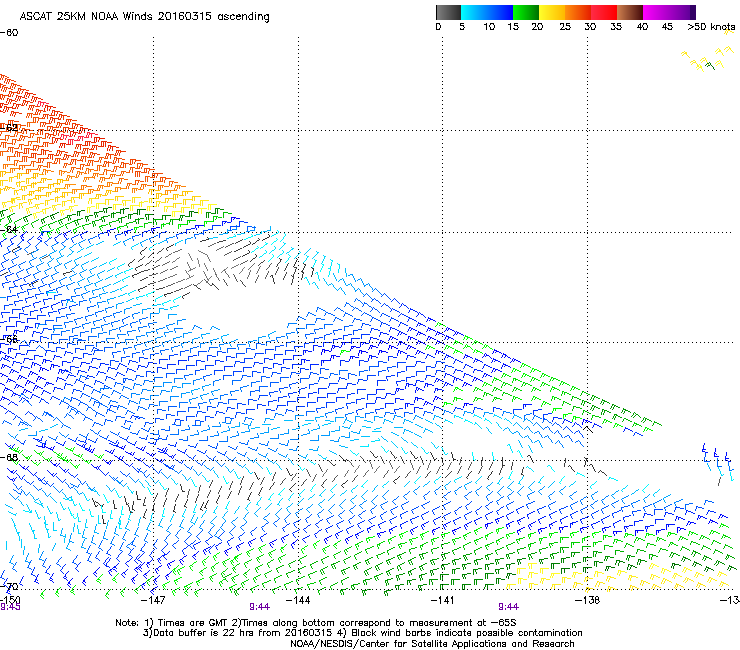Select the '-150' longitude label
The height and width of the screenshot is (650, 740).
pos(10,600)
